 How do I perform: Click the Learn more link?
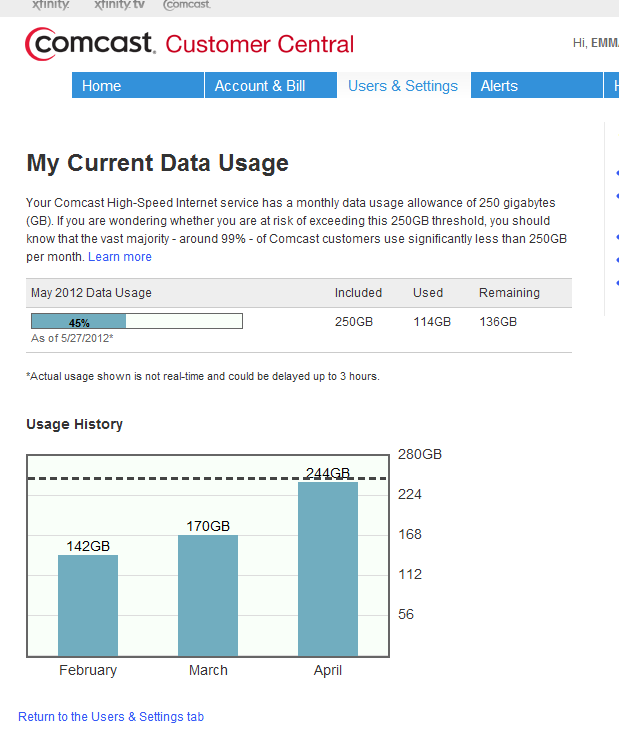120,257
